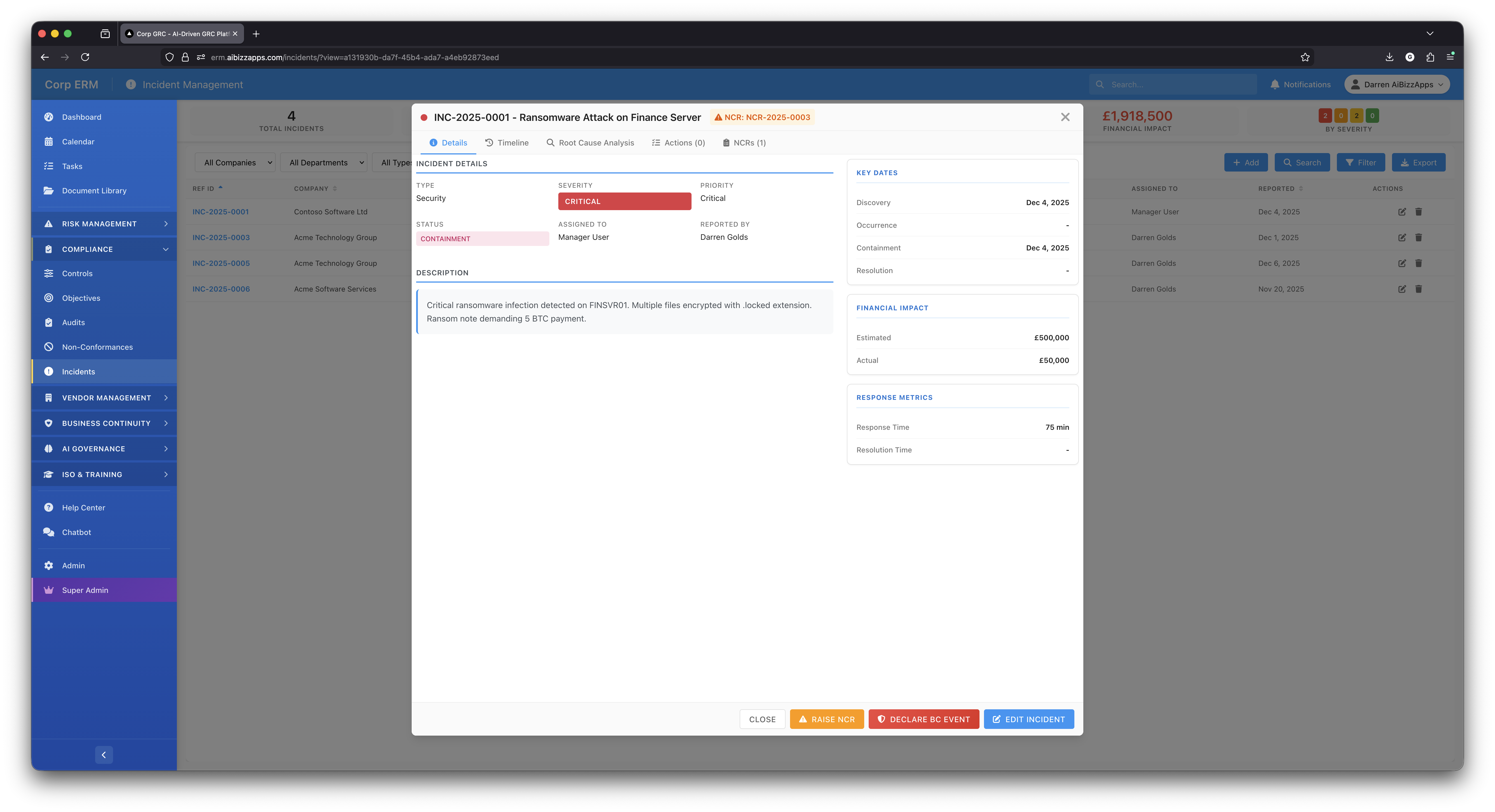Click the Raise NCR button
1495x812 pixels.
[826, 719]
